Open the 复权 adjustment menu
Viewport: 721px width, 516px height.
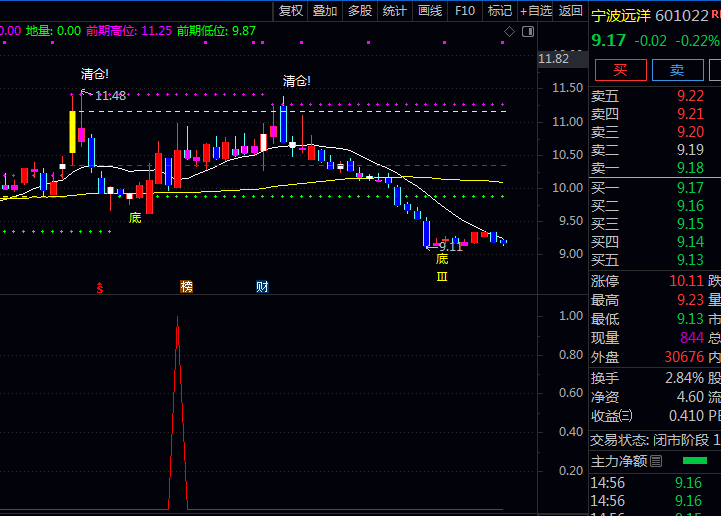(291, 11)
